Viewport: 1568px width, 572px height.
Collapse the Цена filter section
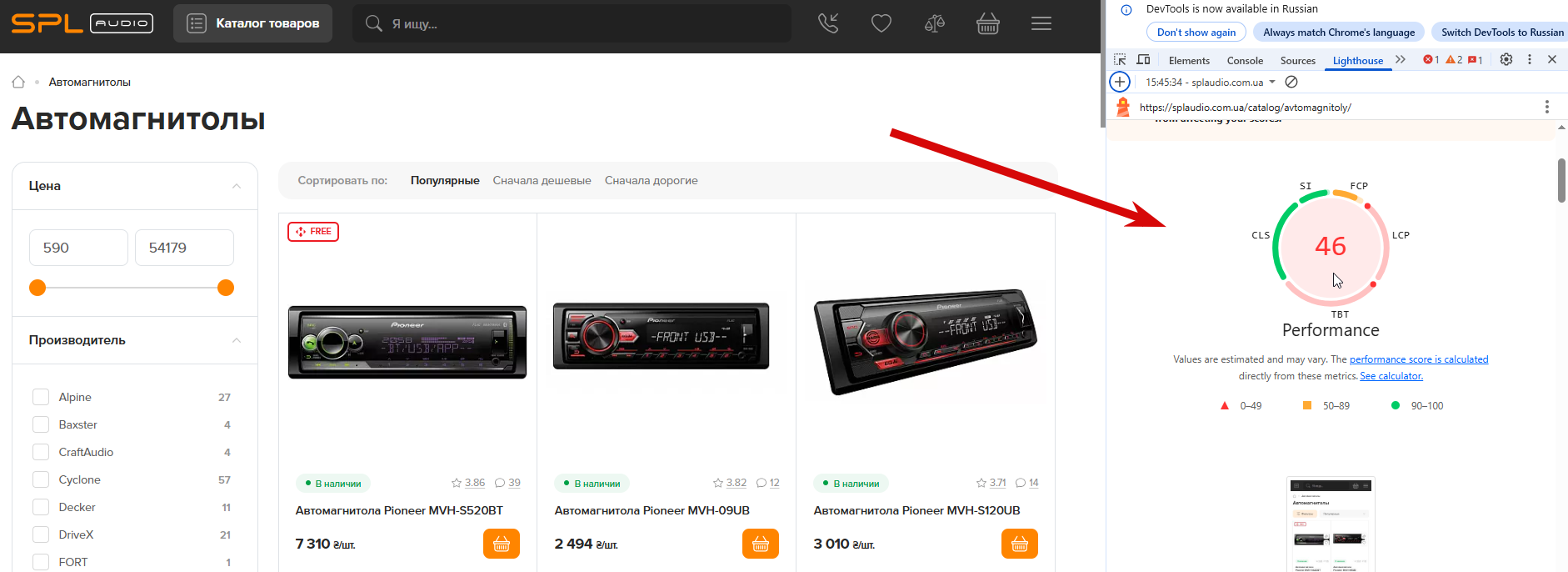[237, 186]
